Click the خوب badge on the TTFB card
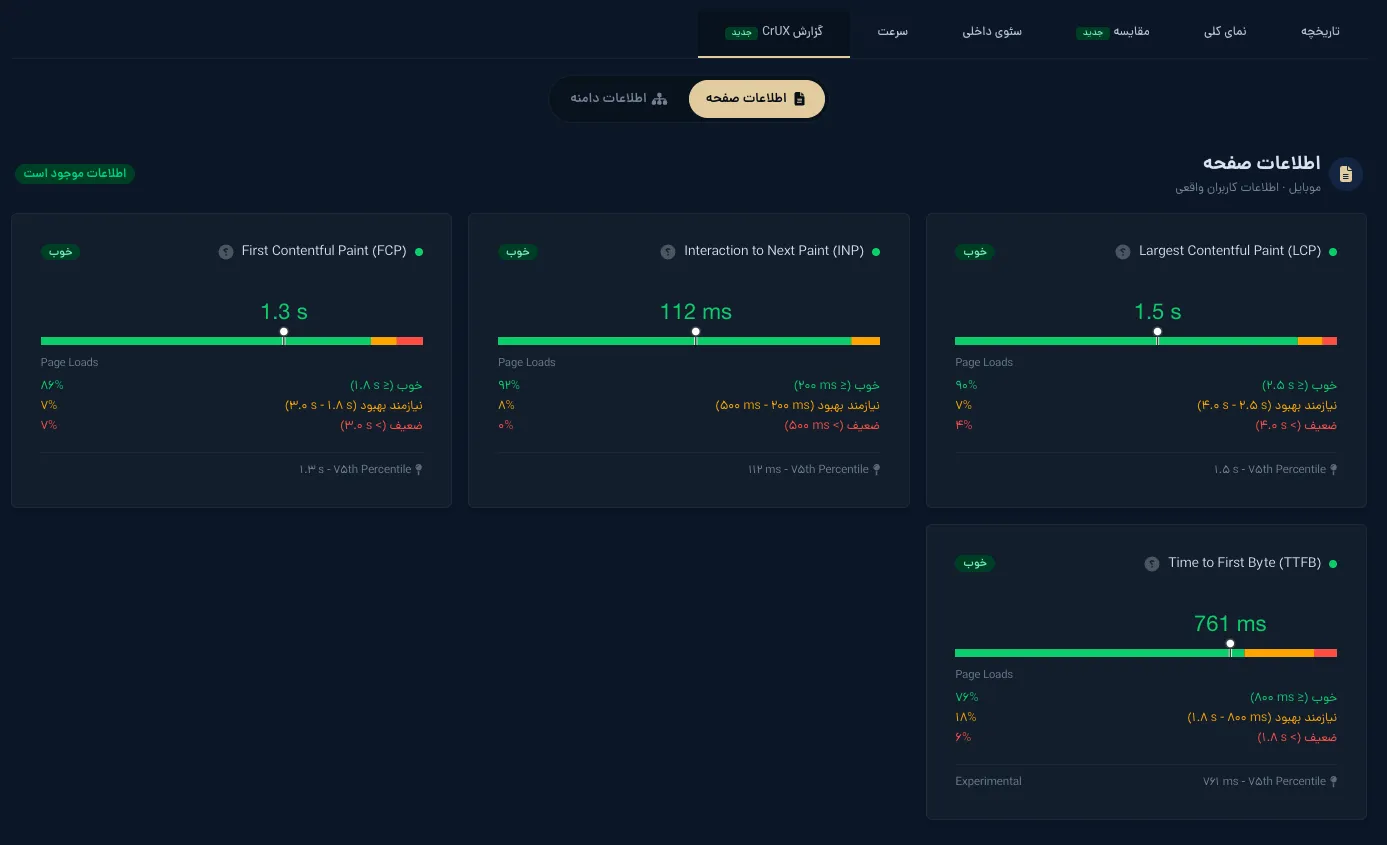Screen dimensions: 1387x845 pyautogui.click(x=975, y=564)
